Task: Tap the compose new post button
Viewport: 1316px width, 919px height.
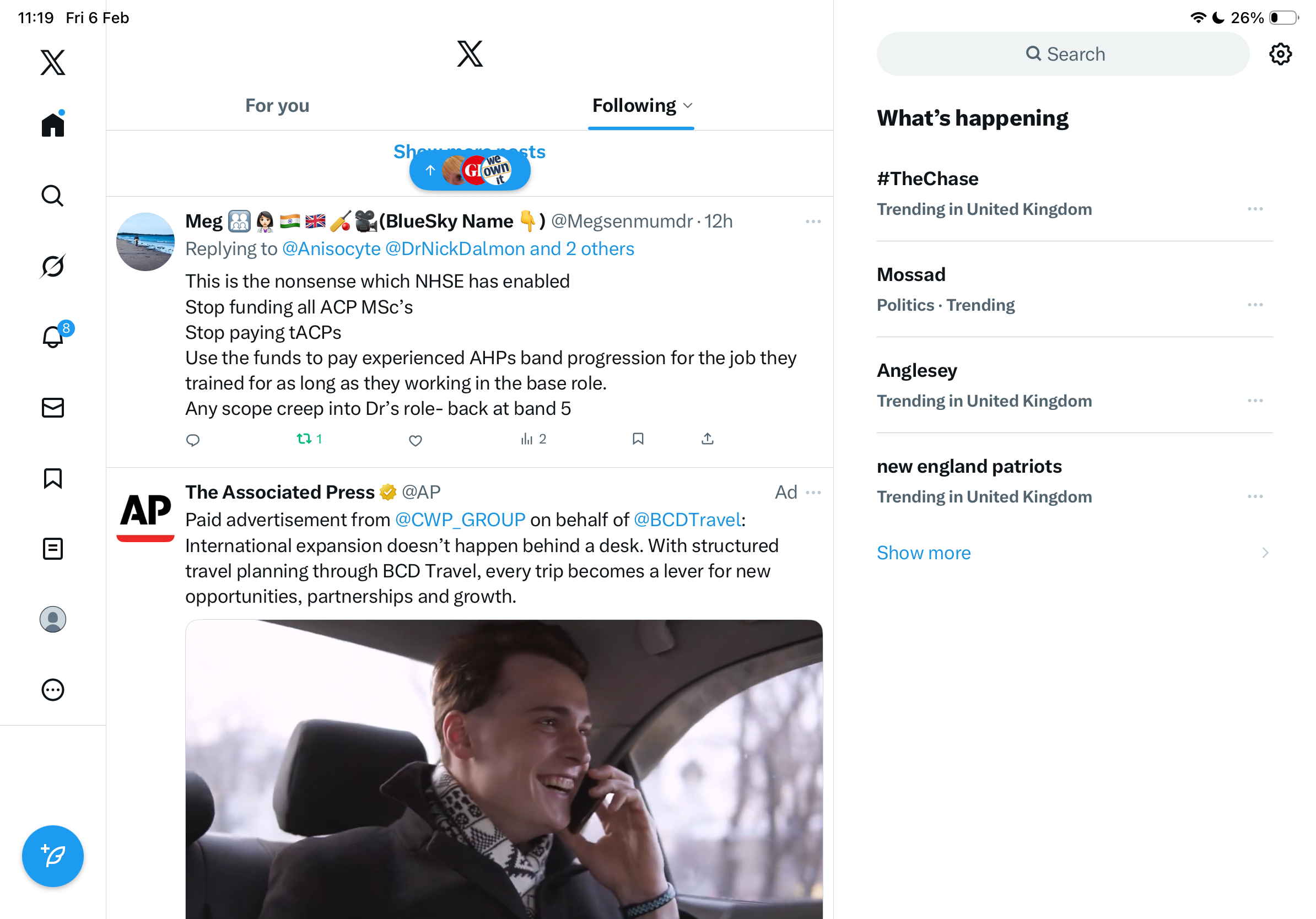Action: click(53, 856)
